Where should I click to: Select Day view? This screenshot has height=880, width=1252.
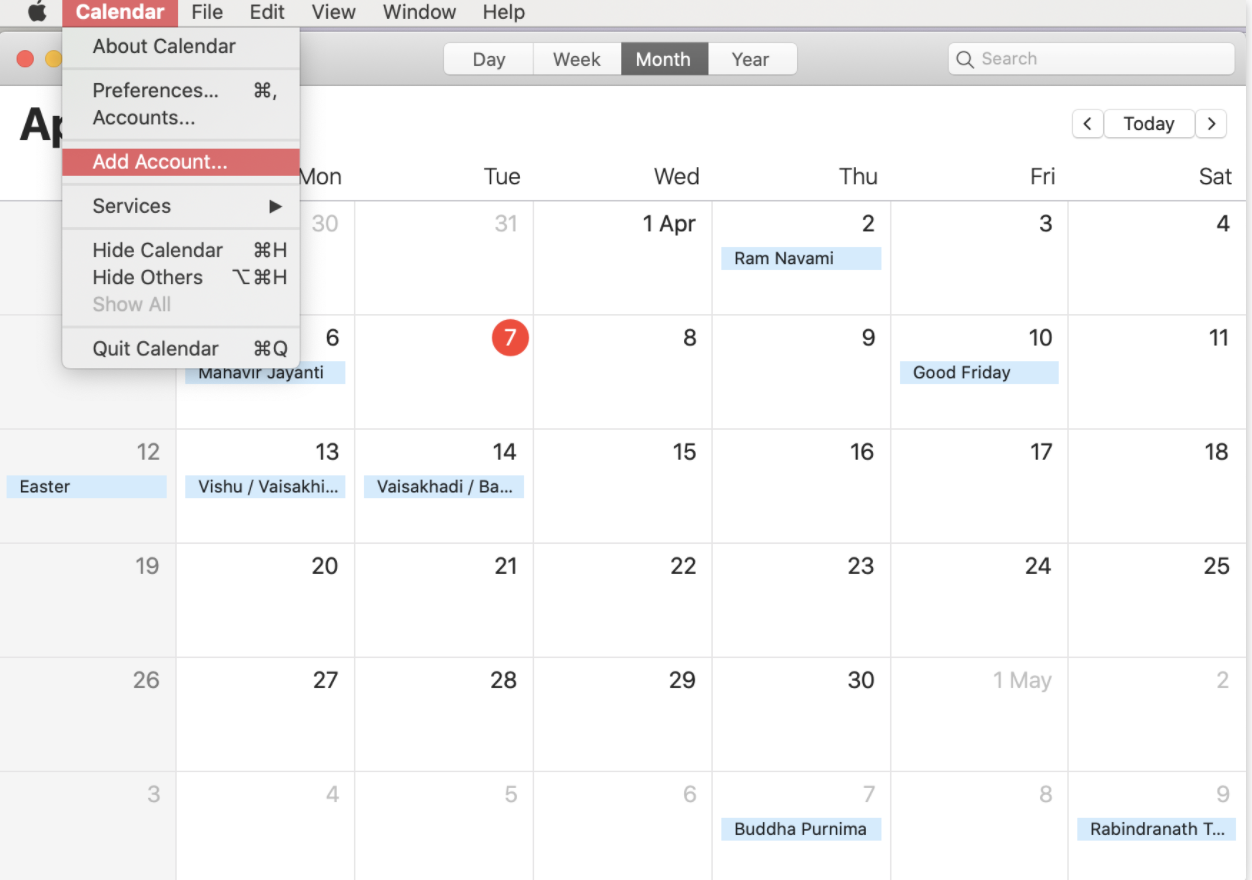click(488, 59)
